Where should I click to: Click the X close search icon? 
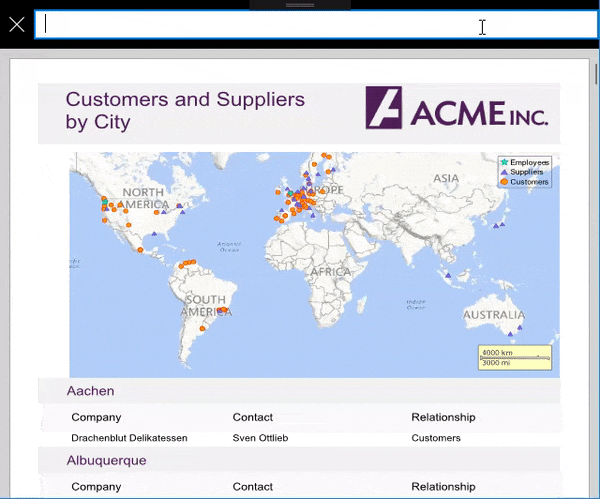(16, 24)
